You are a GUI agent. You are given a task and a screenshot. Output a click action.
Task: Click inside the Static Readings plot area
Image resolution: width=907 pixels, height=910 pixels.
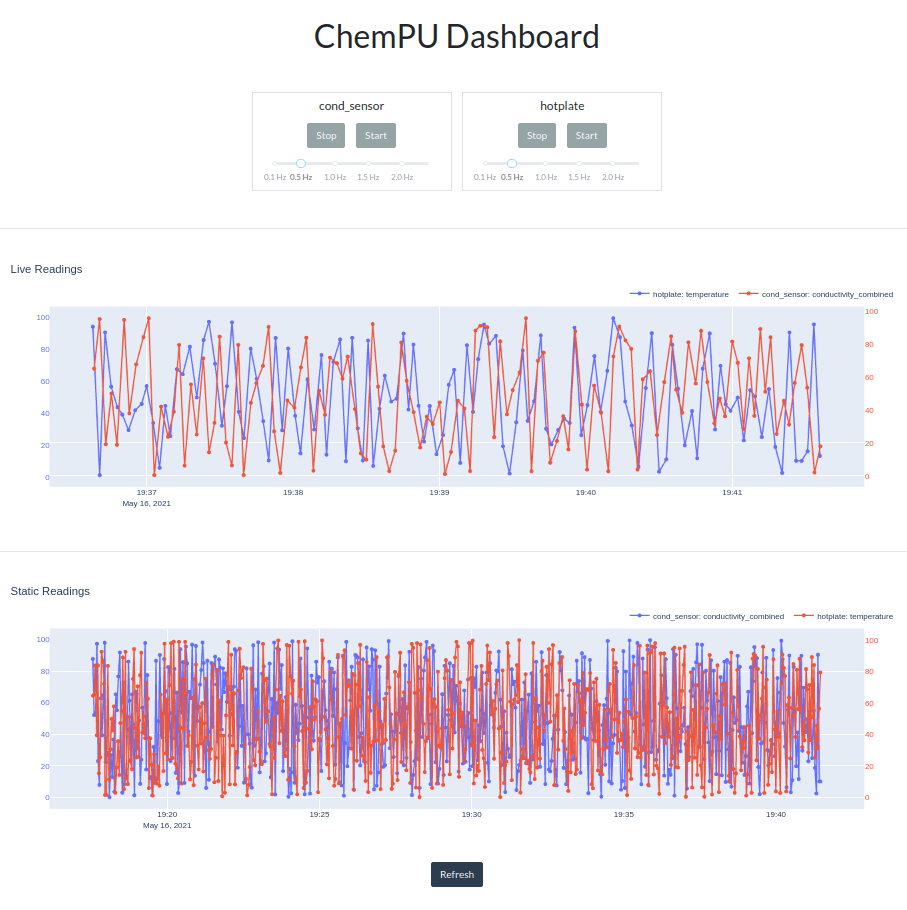point(450,715)
